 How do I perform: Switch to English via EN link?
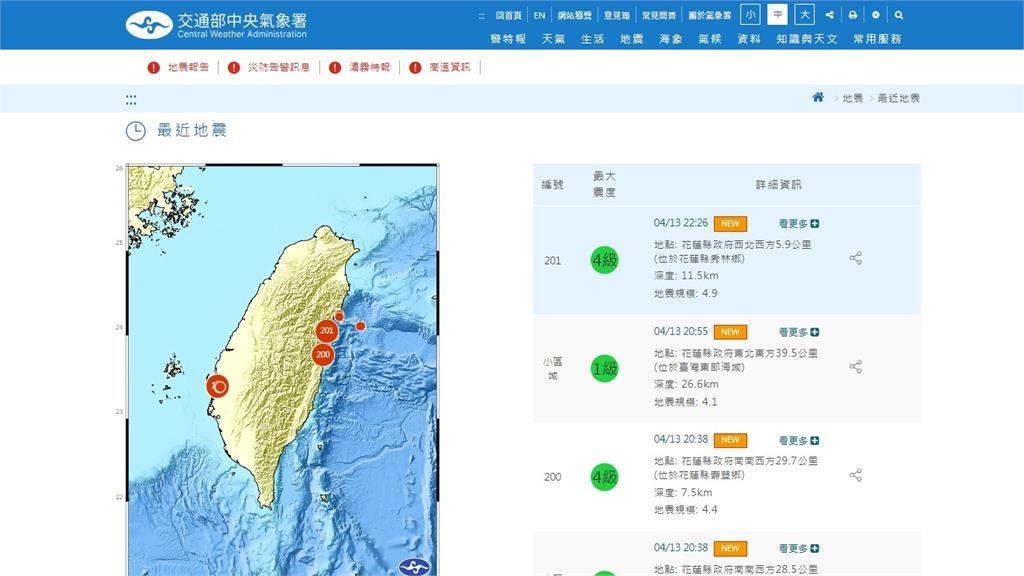click(x=539, y=15)
